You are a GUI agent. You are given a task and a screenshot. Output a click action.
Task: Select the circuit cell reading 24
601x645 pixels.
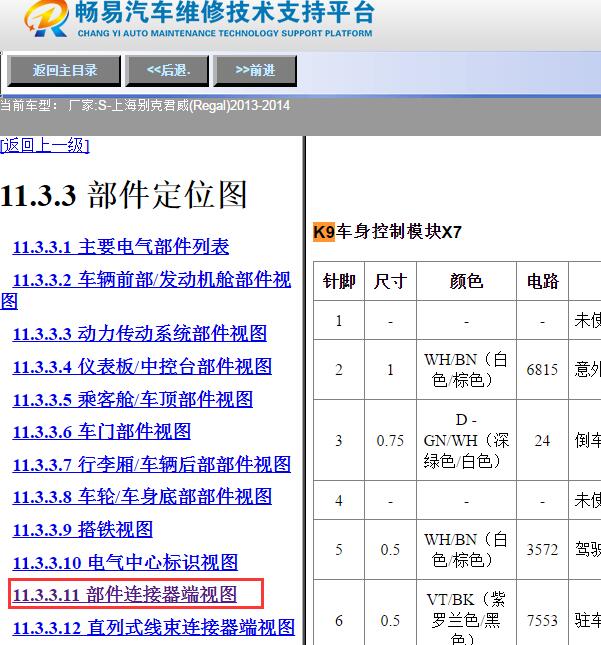tap(543, 440)
